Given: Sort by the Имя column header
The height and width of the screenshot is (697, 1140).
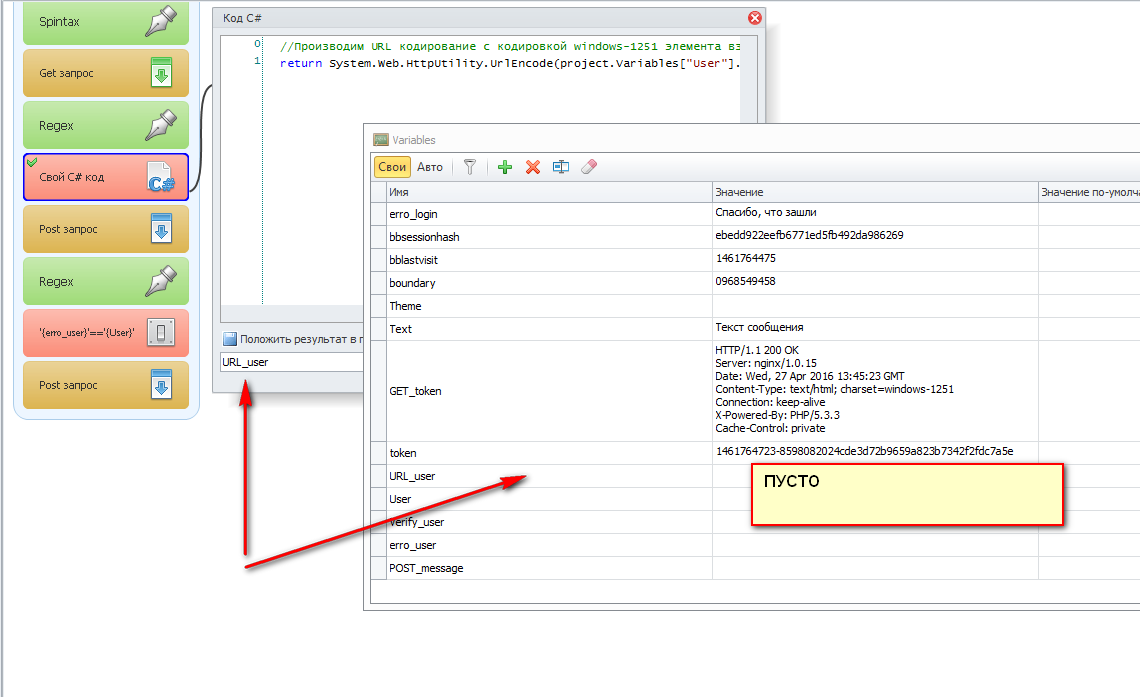Looking at the screenshot, I should [549, 191].
